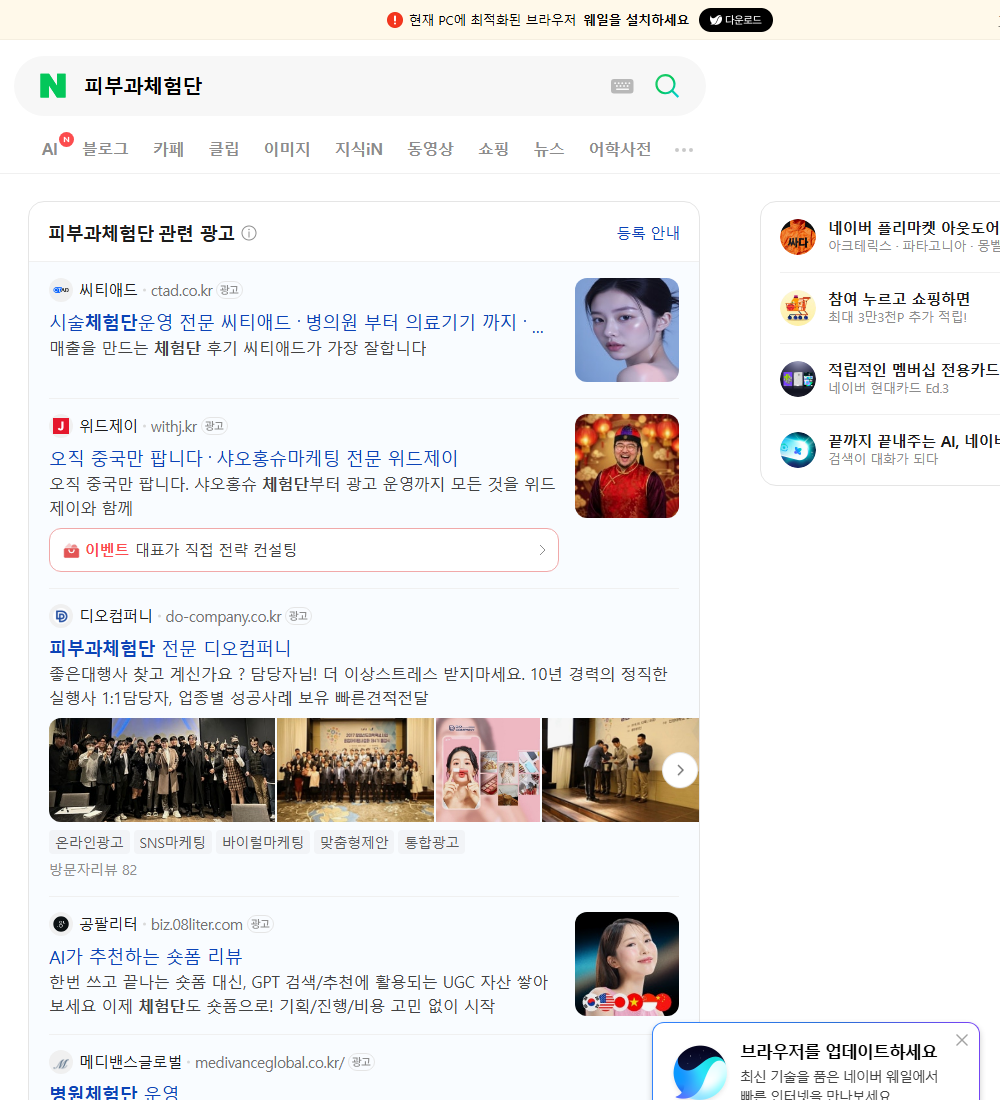Switch to the 카페 tab
Image resolution: width=1000 pixels, height=1100 pixels.
pos(168,149)
